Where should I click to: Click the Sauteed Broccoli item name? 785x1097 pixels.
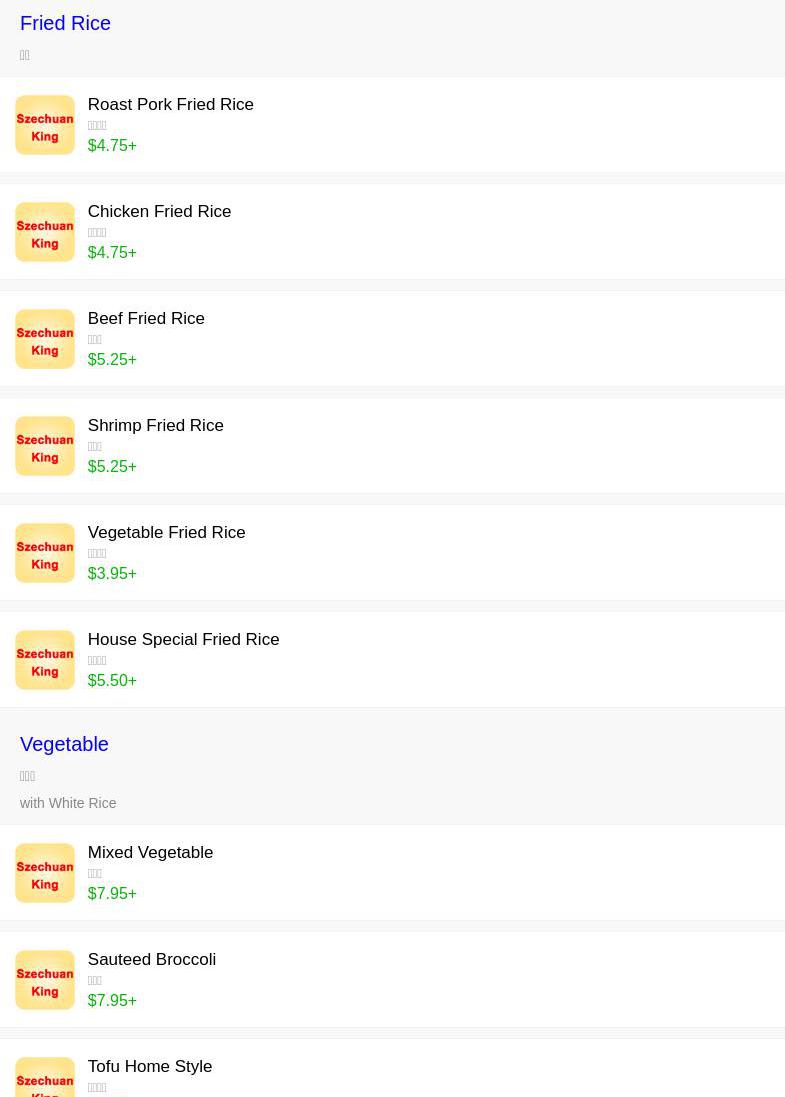coord(152,959)
